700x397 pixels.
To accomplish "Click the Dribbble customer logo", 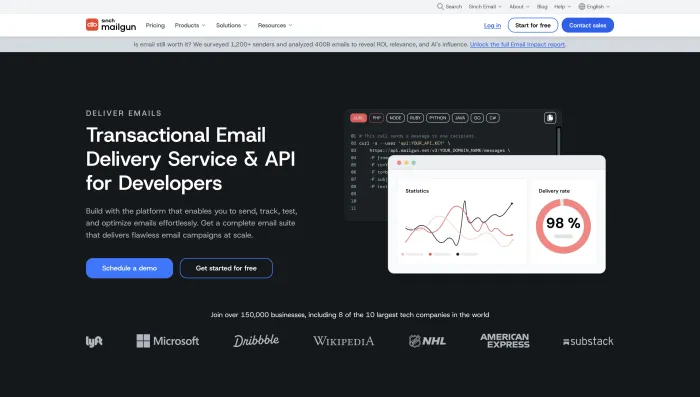I will (x=256, y=341).
